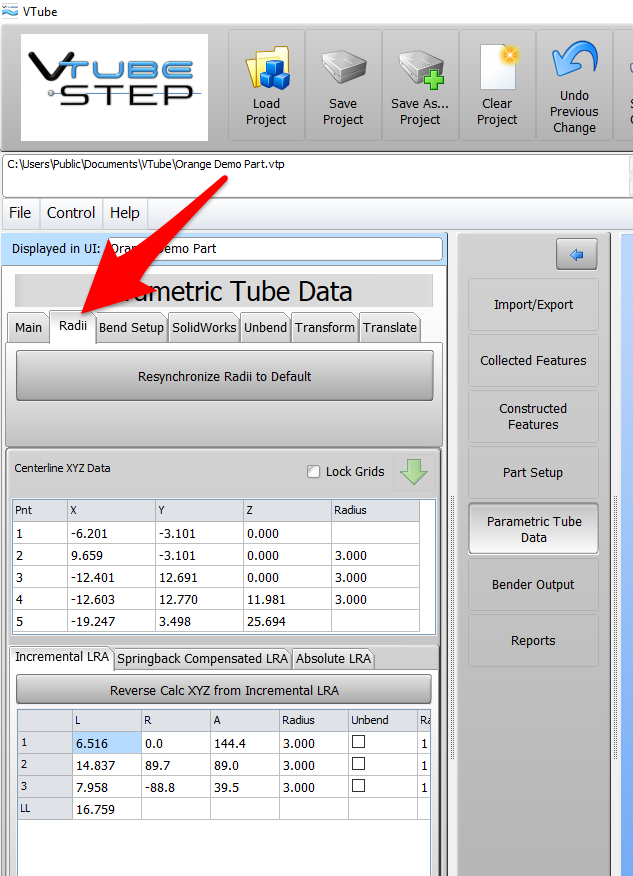
Task: Enable the Lock Grids checkbox
Action: click(x=314, y=472)
